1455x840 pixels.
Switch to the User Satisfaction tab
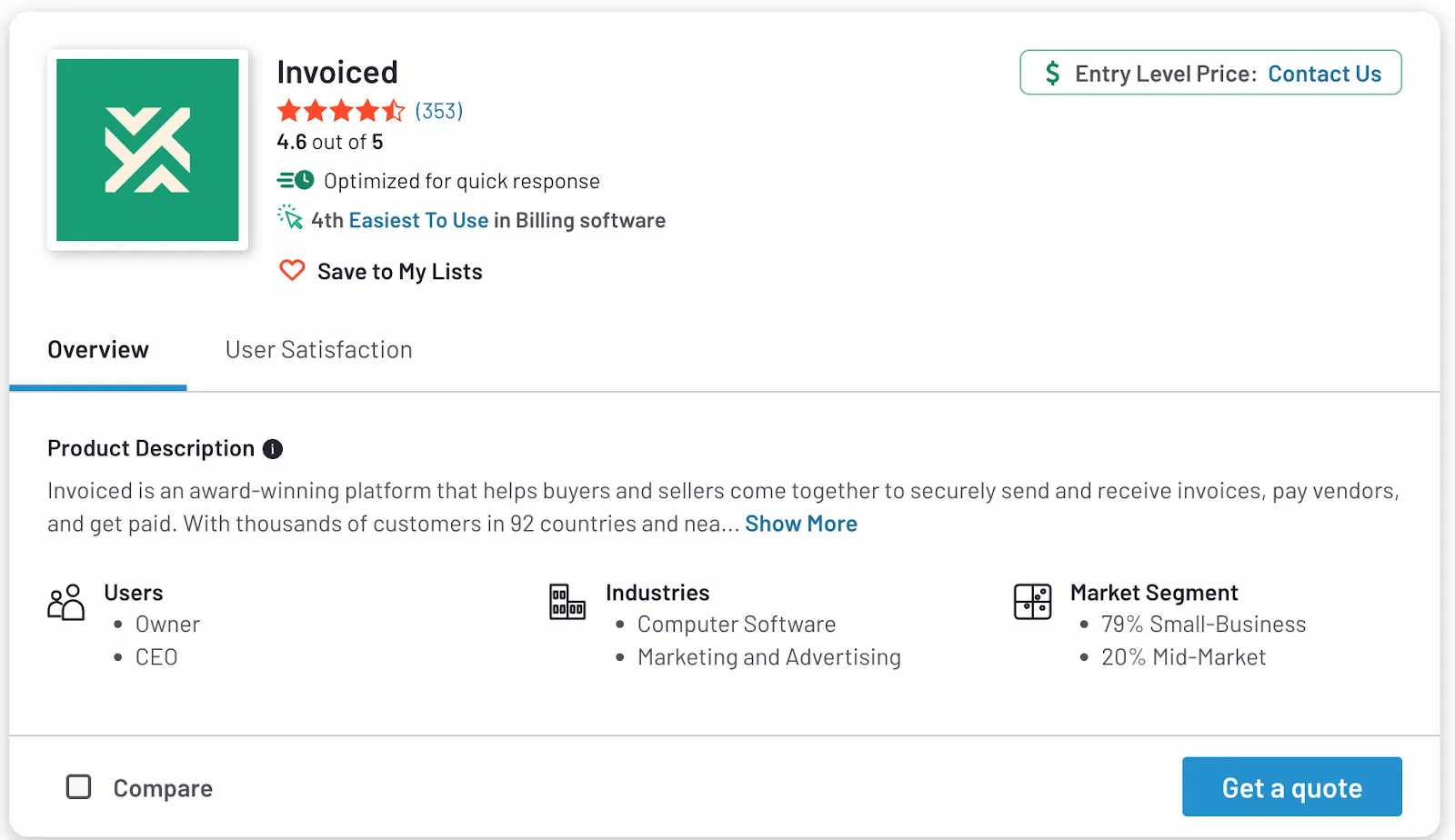(318, 349)
